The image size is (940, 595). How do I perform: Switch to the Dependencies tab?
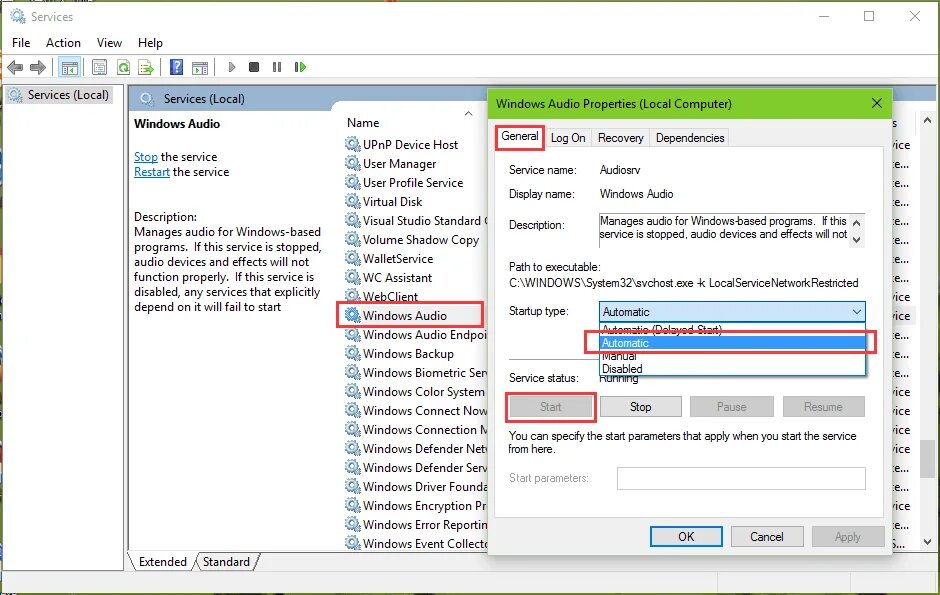pos(690,138)
